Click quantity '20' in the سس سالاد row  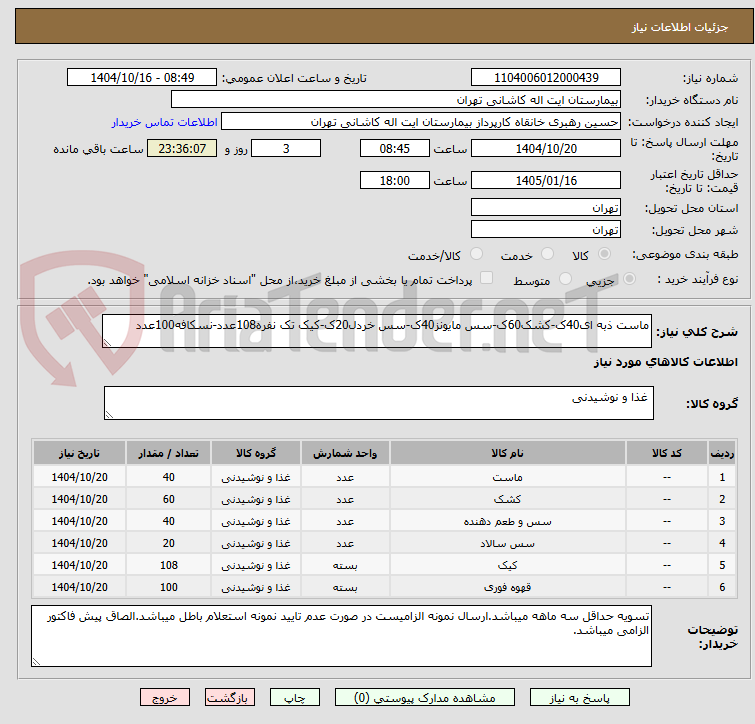coord(169,543)
